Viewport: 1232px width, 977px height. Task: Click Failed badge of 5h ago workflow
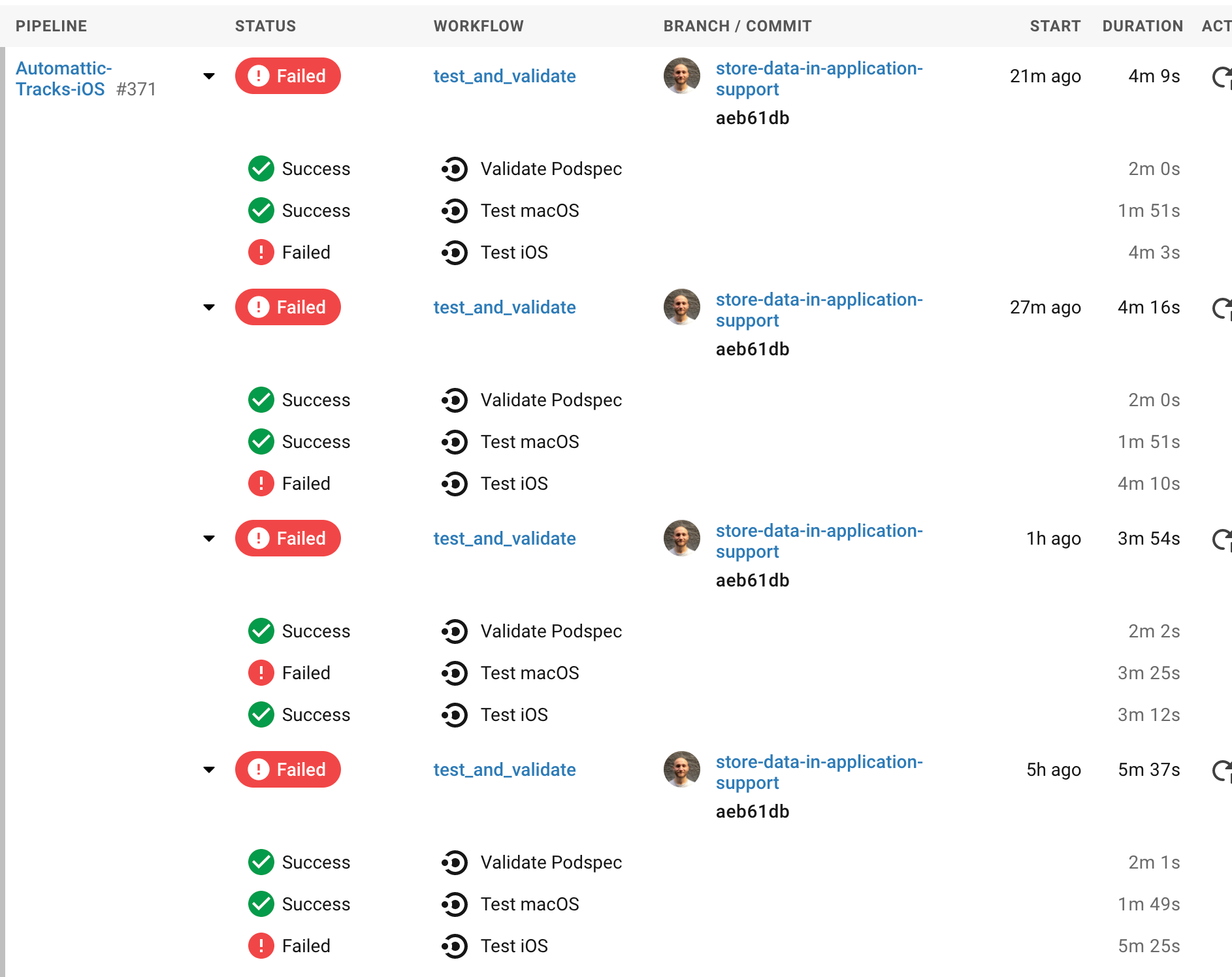(288, 769)
